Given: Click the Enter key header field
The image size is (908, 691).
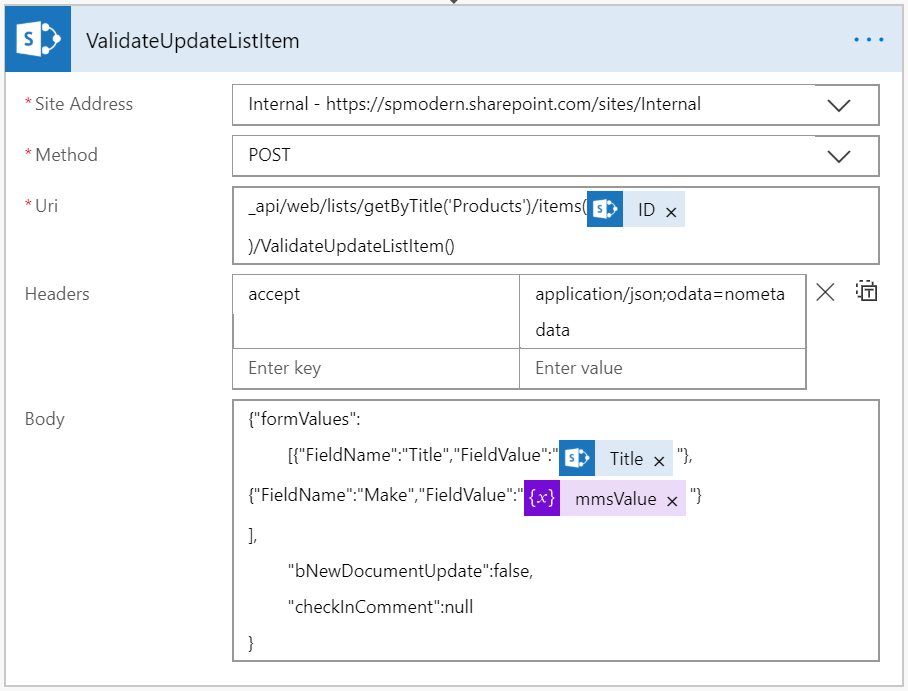Looking at the screenshot, I should point(376,368).
